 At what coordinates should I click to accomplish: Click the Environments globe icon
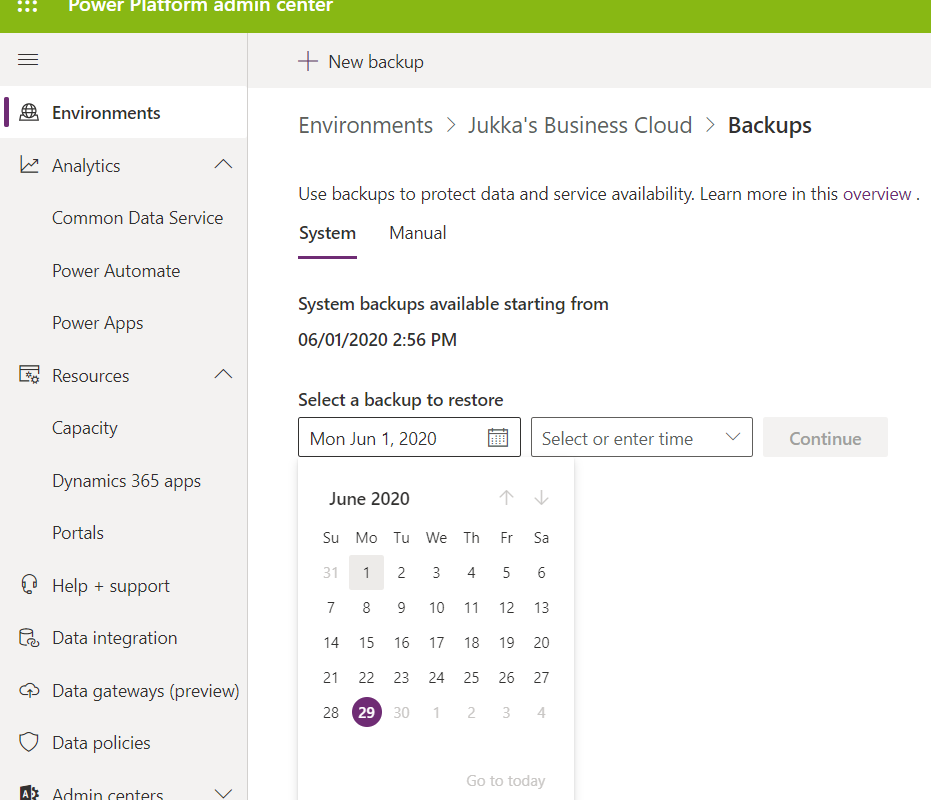pyautogui.click(x=29, y=112)
